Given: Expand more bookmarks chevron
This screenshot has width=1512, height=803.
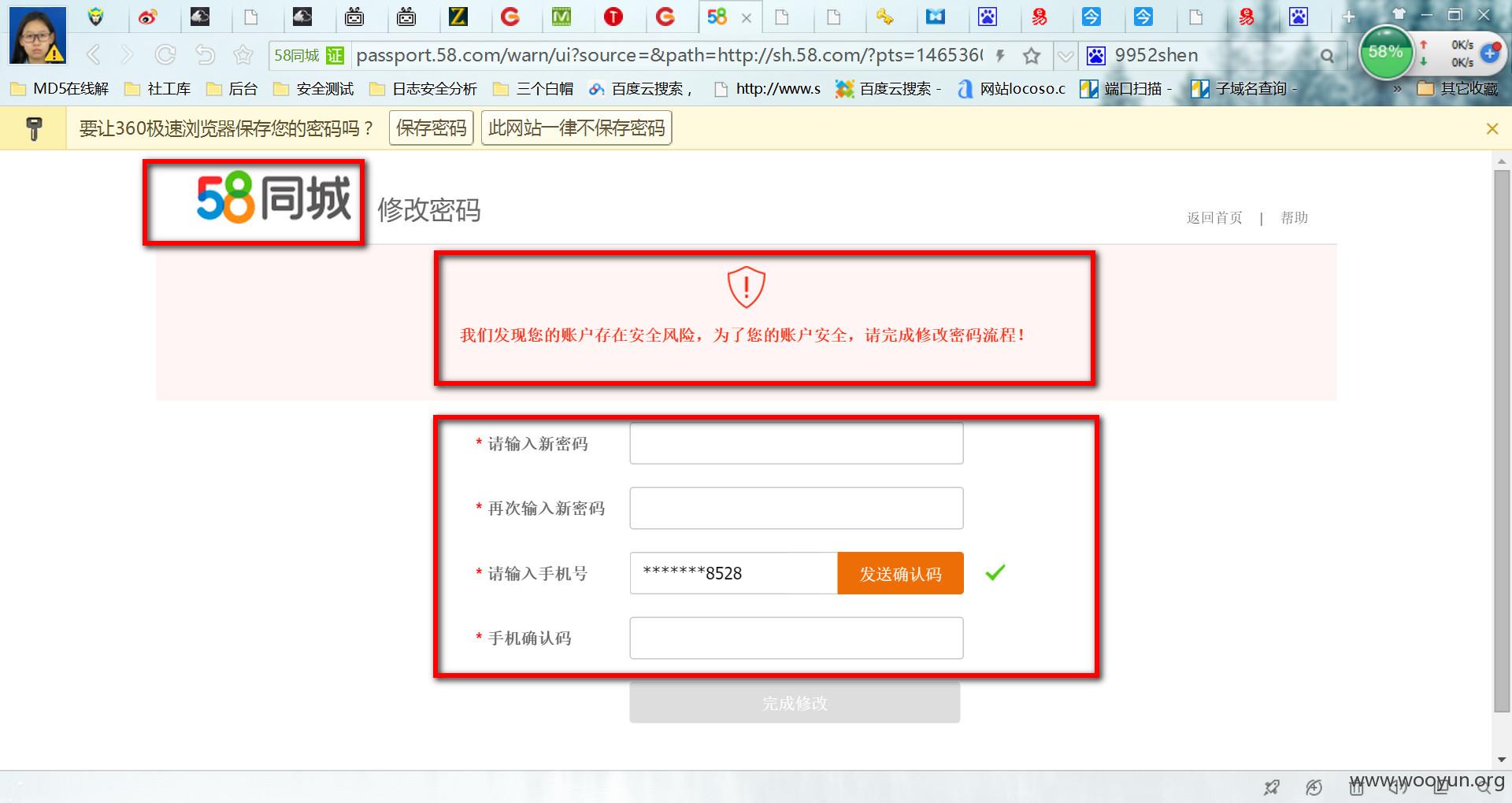Looking at the screenshot, I should point(1398,89).
